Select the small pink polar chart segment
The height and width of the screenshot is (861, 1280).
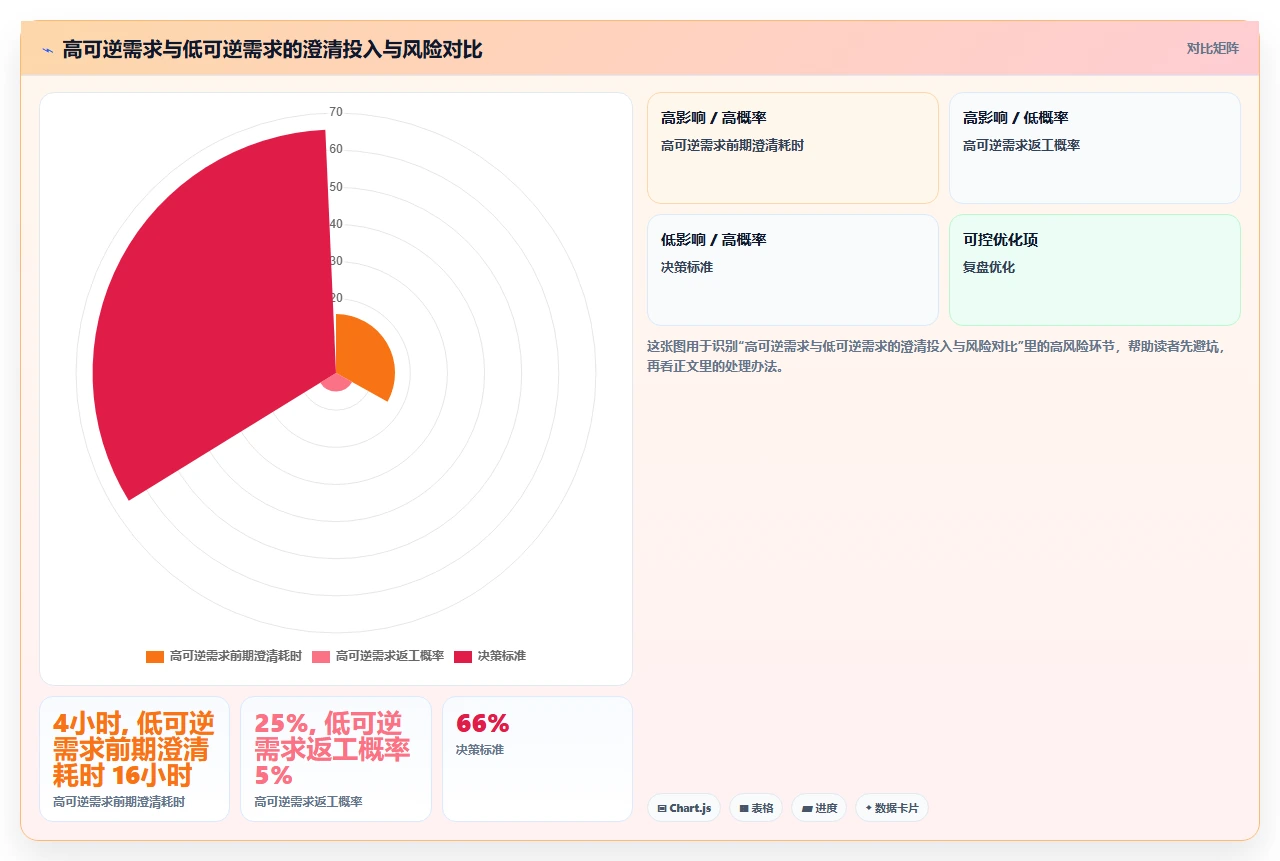336,381
